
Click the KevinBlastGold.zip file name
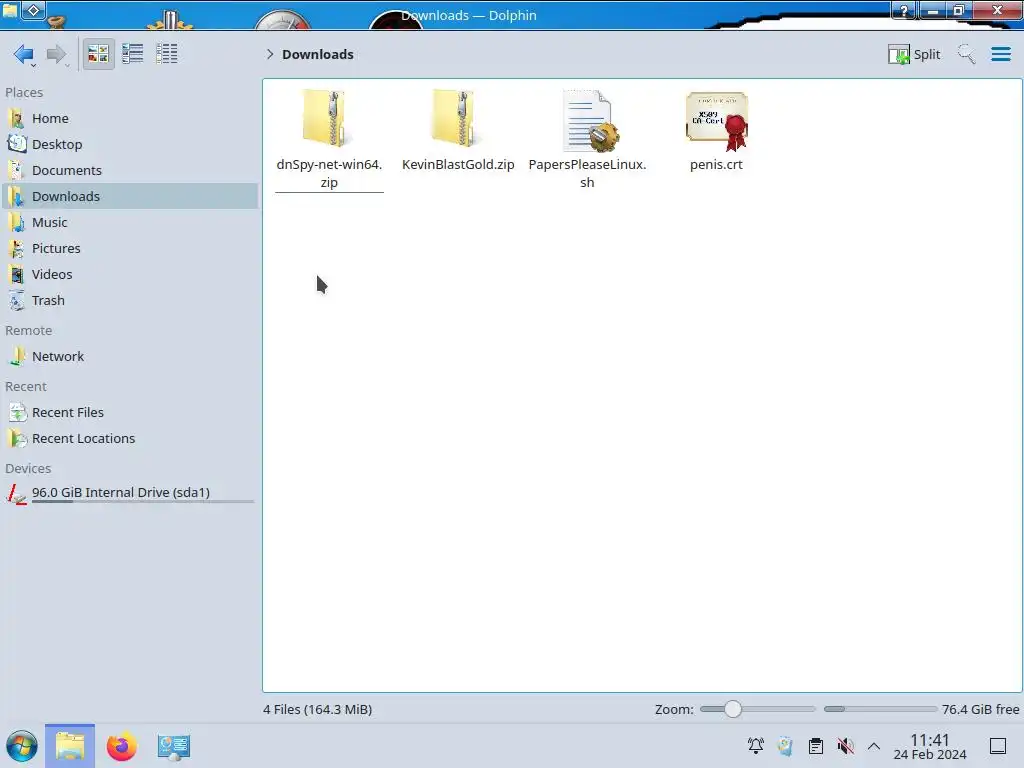click(458, 165)
